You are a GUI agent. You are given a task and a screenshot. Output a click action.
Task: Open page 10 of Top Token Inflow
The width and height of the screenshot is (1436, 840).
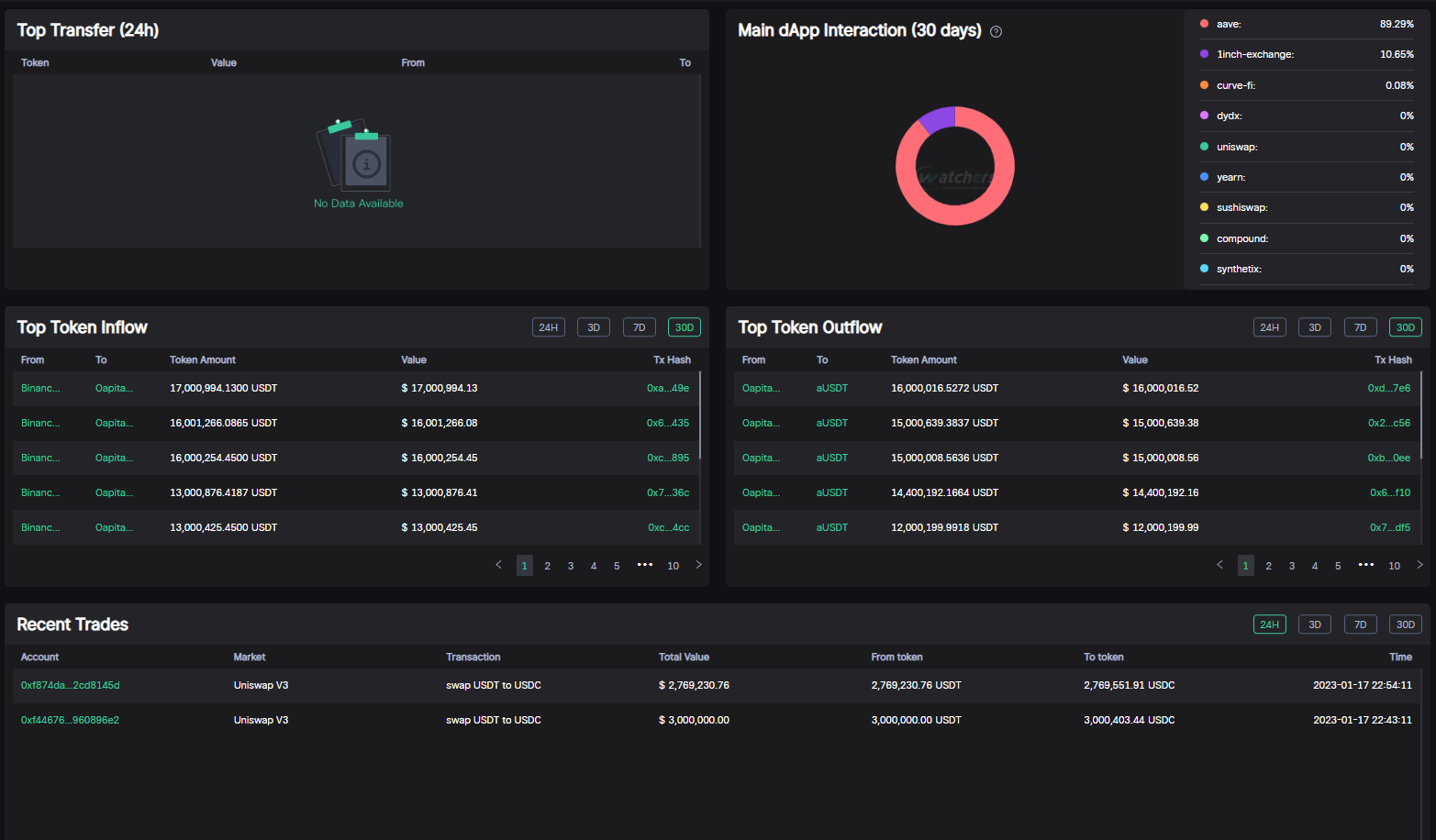[x=673, y=566]
